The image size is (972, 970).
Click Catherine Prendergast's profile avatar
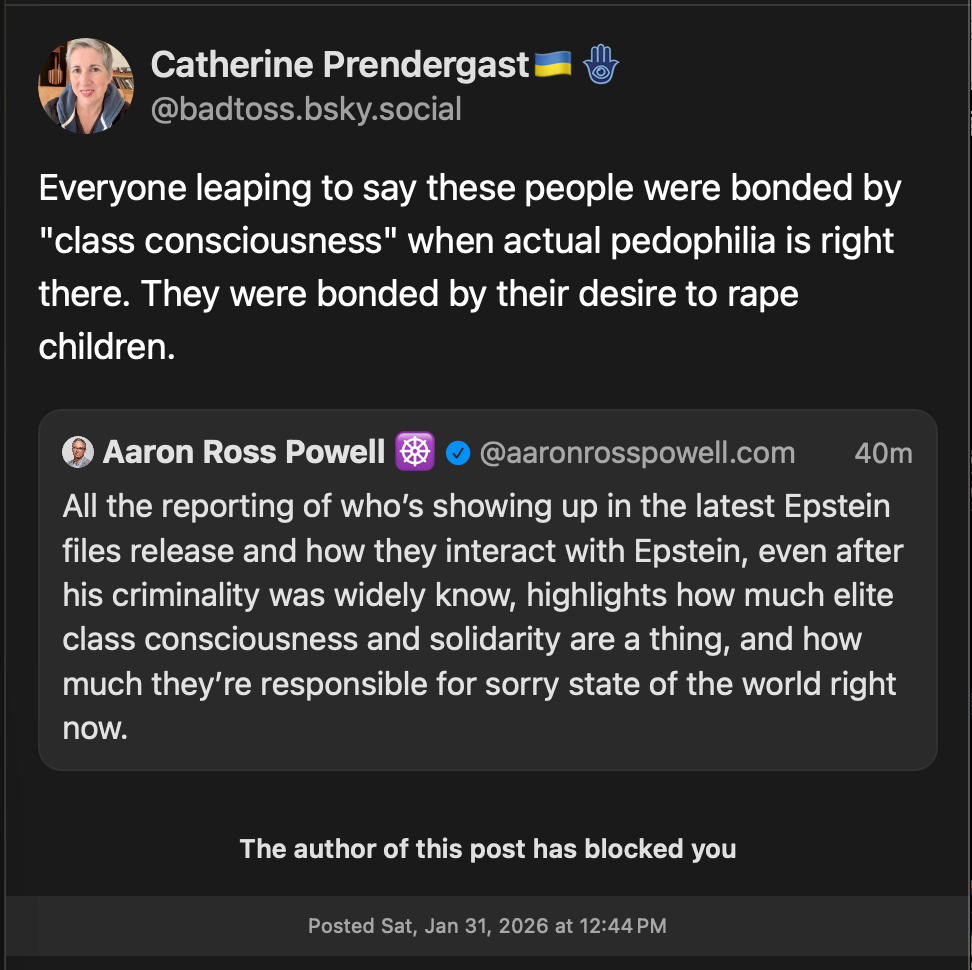(85, 86)
